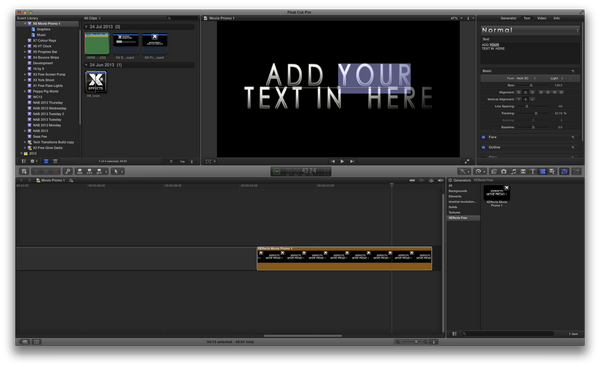
Task: Open the Music and Sound browser
Action: (513, 171)
